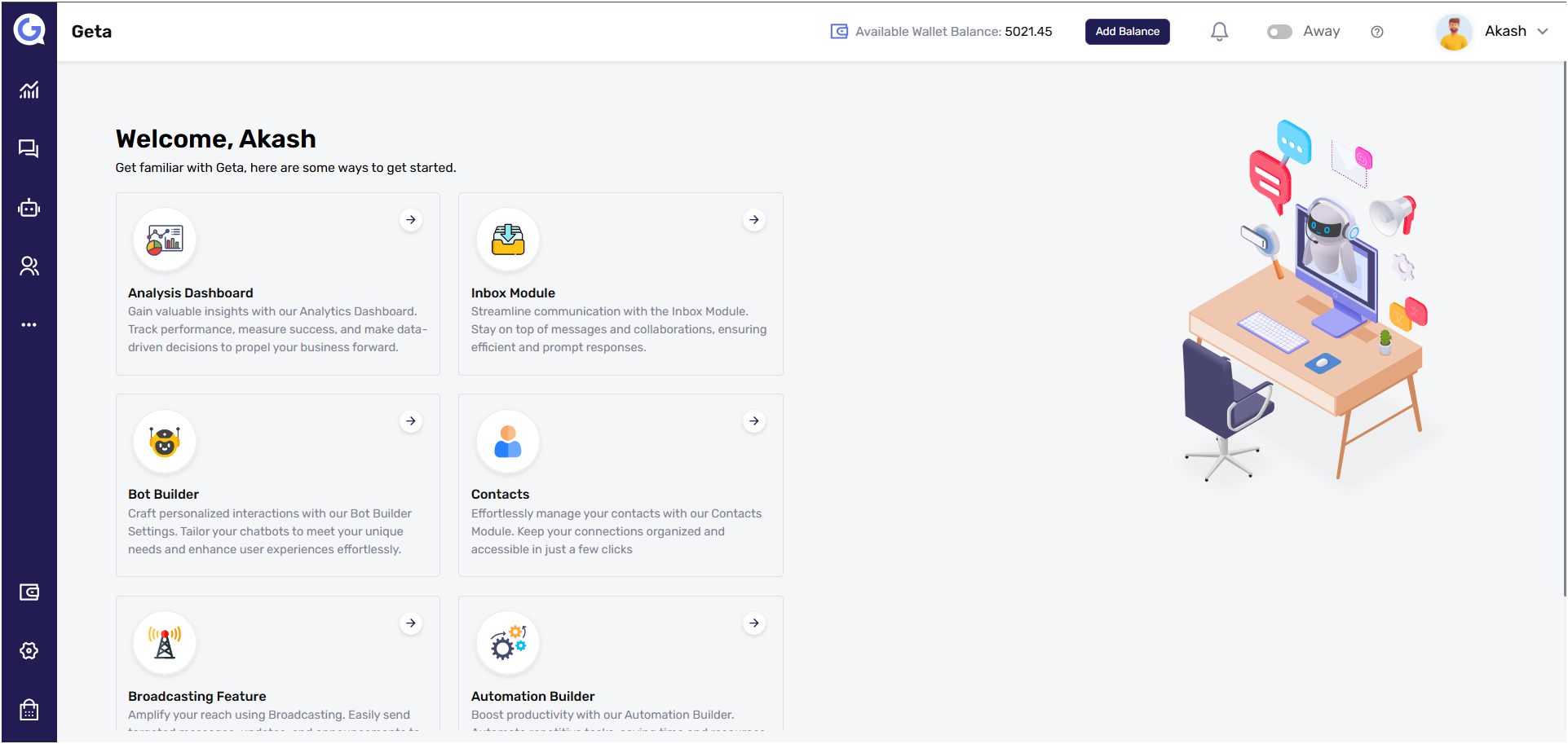Open the wallet icon in the sidebar
The image size is (1568, 744).
pos(29,592)
